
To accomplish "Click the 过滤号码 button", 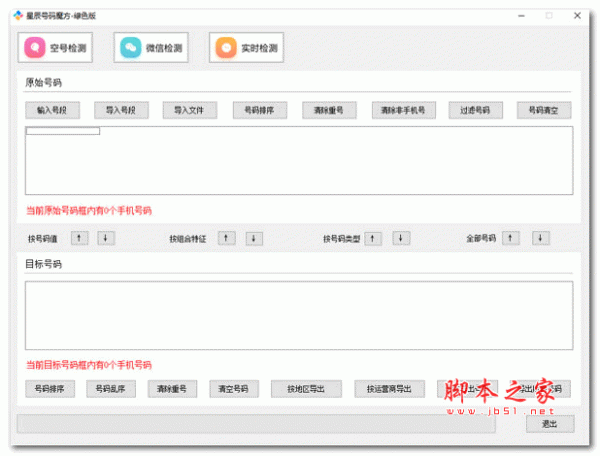I will click(475, 110).
